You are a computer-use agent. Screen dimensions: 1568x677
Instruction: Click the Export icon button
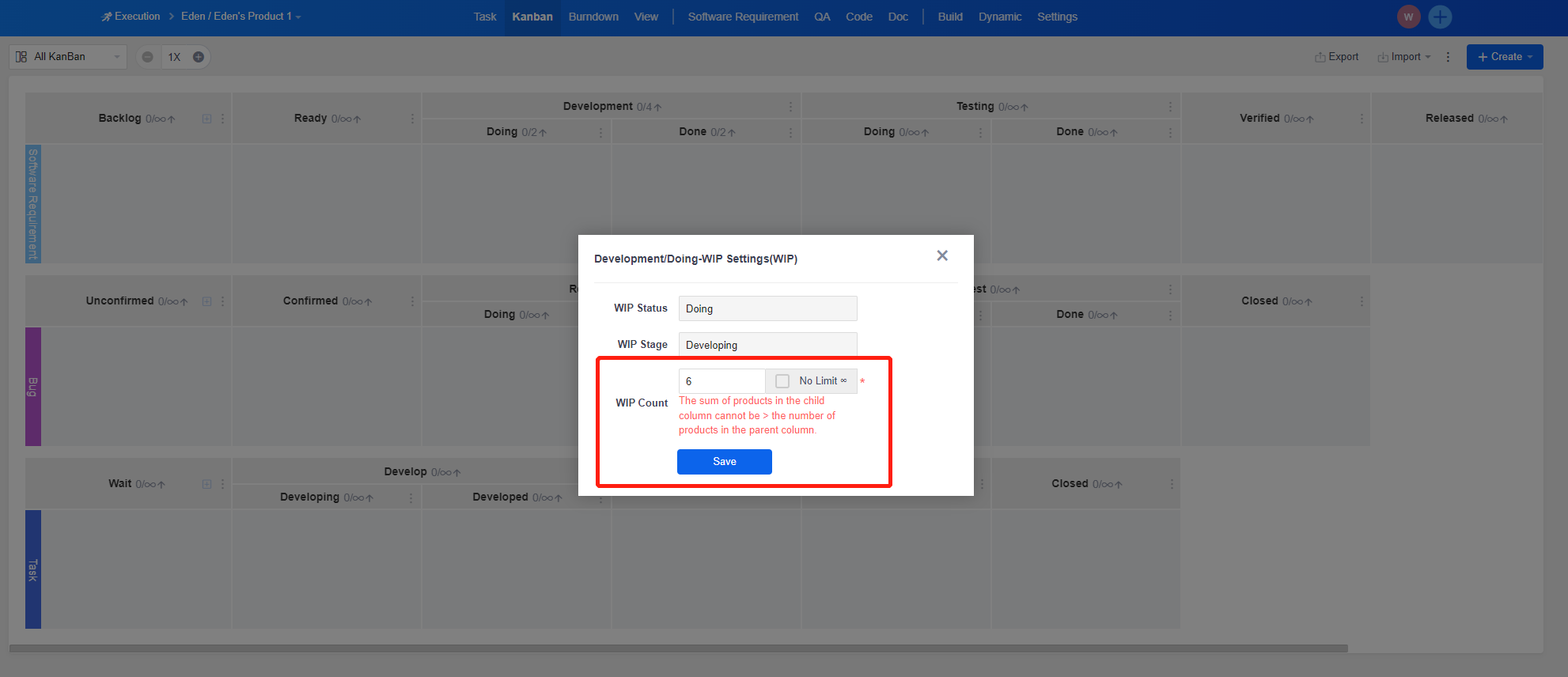(x=1336, y=57)
